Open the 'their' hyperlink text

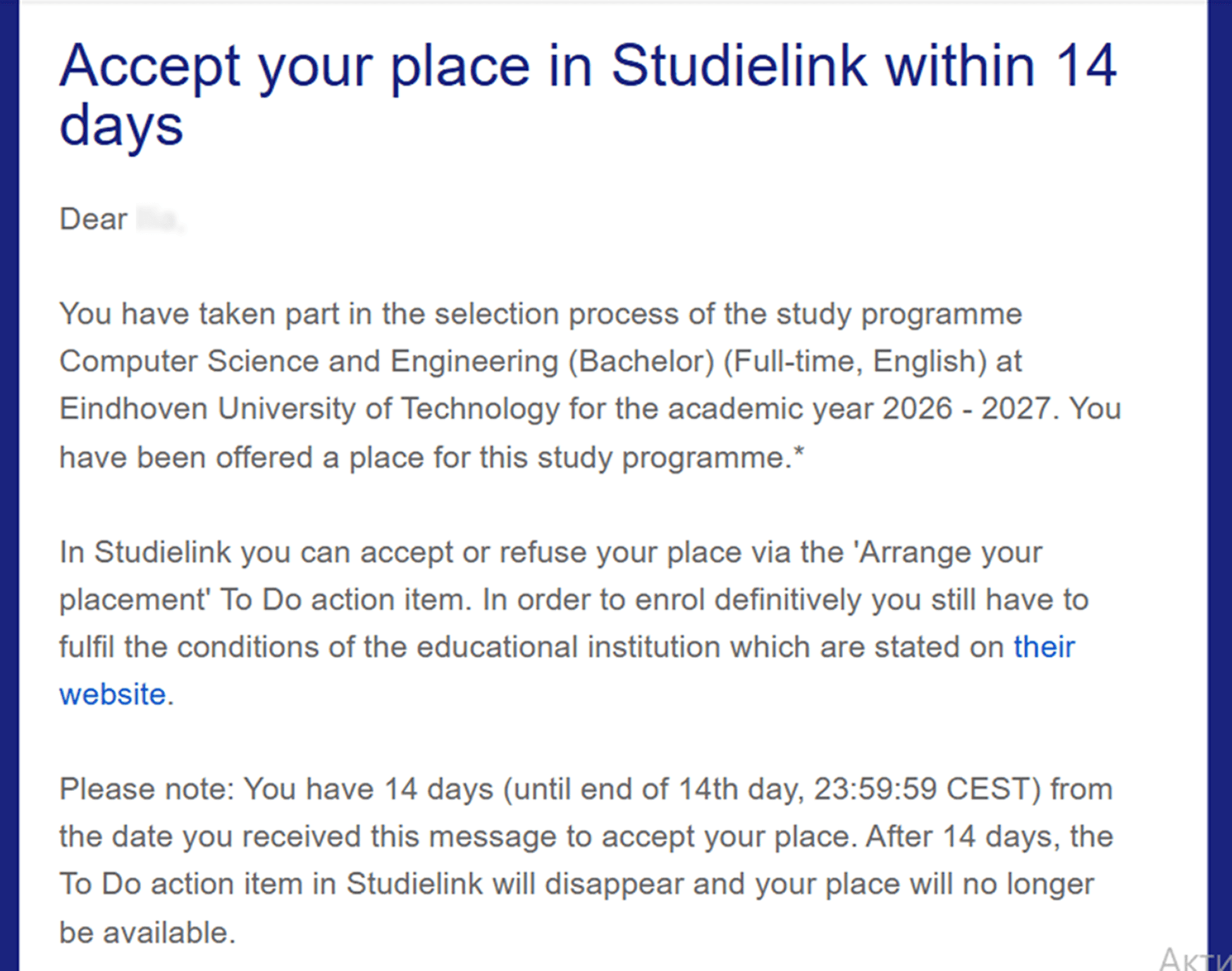pos(1044,647)
